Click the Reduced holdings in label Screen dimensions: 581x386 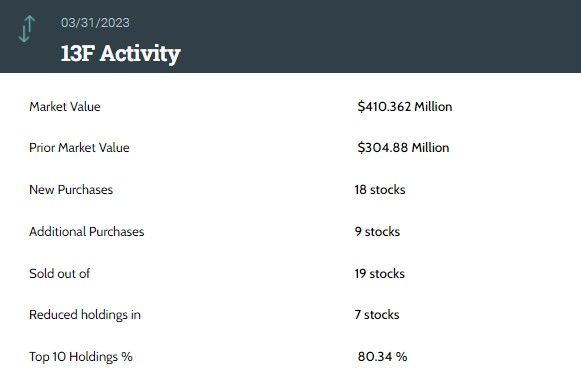pos(85,315)
